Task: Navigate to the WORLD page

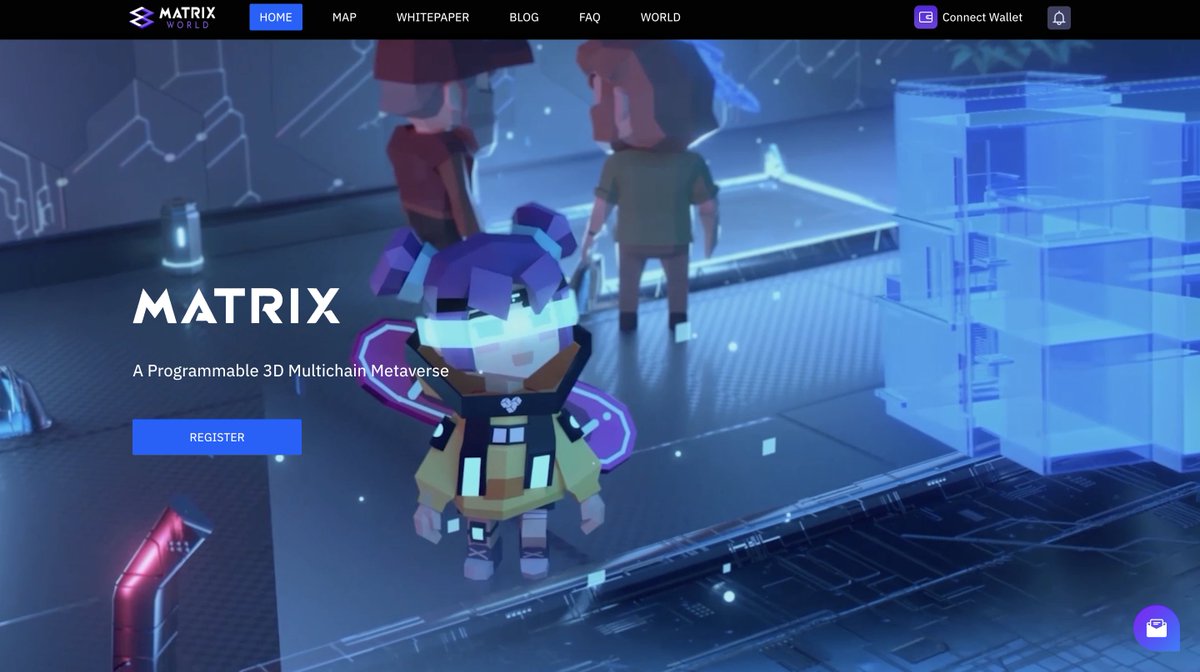Action: pyautogui.click(x=660, y=17)
